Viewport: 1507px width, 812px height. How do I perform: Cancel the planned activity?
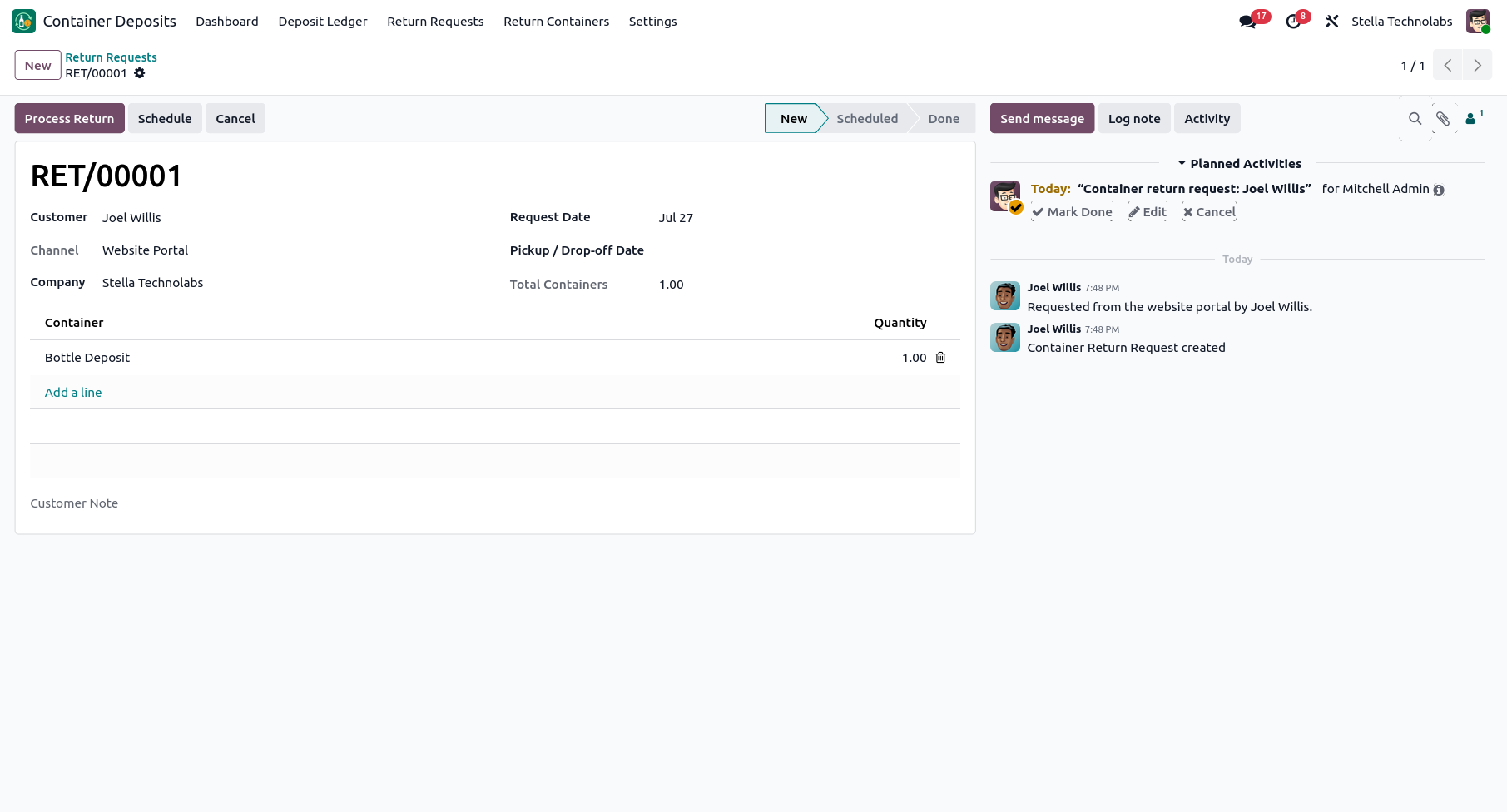point(1210,212)
